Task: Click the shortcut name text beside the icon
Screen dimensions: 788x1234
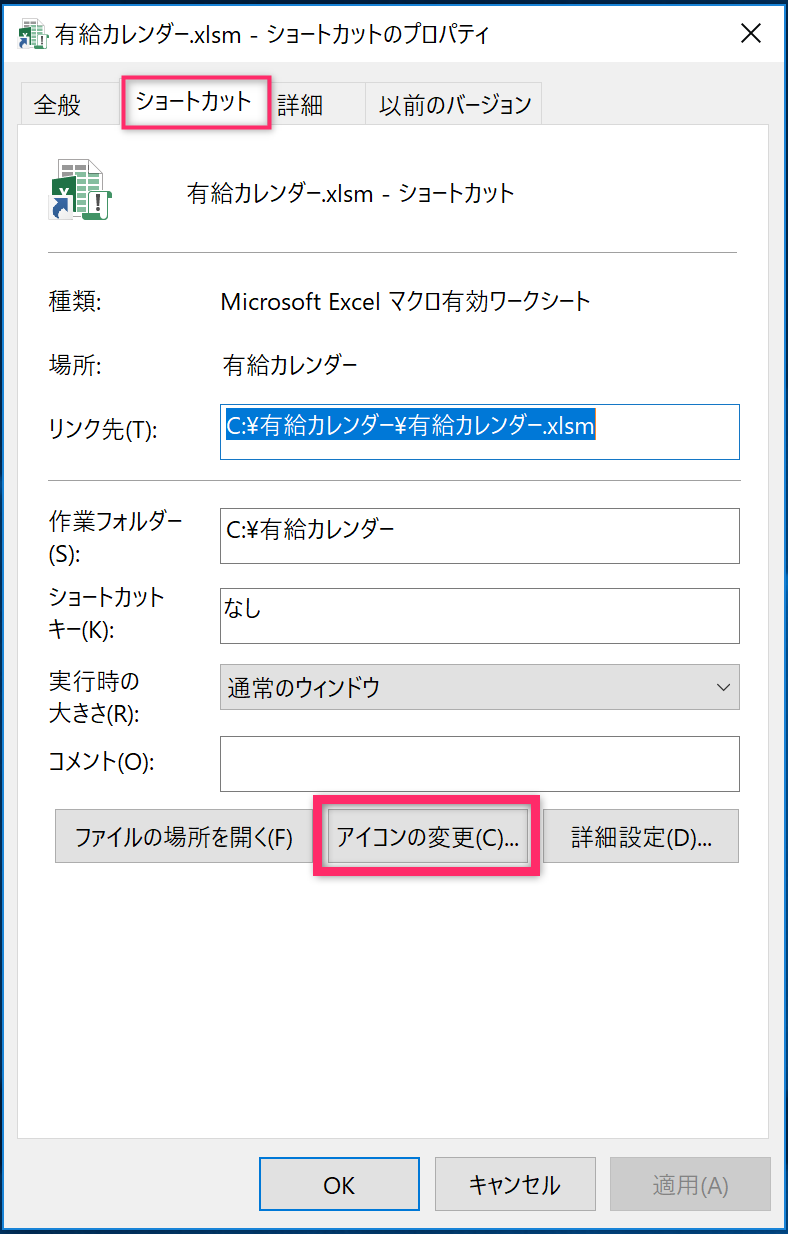Action: point(351,193)
